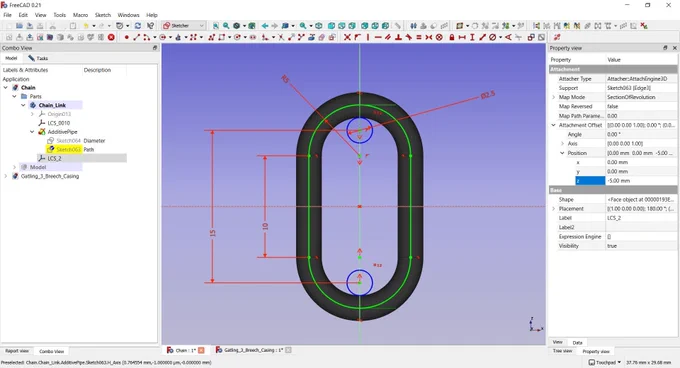Click the red Leave sketch icon
This screenshot has width=680, height=368.
111,37
